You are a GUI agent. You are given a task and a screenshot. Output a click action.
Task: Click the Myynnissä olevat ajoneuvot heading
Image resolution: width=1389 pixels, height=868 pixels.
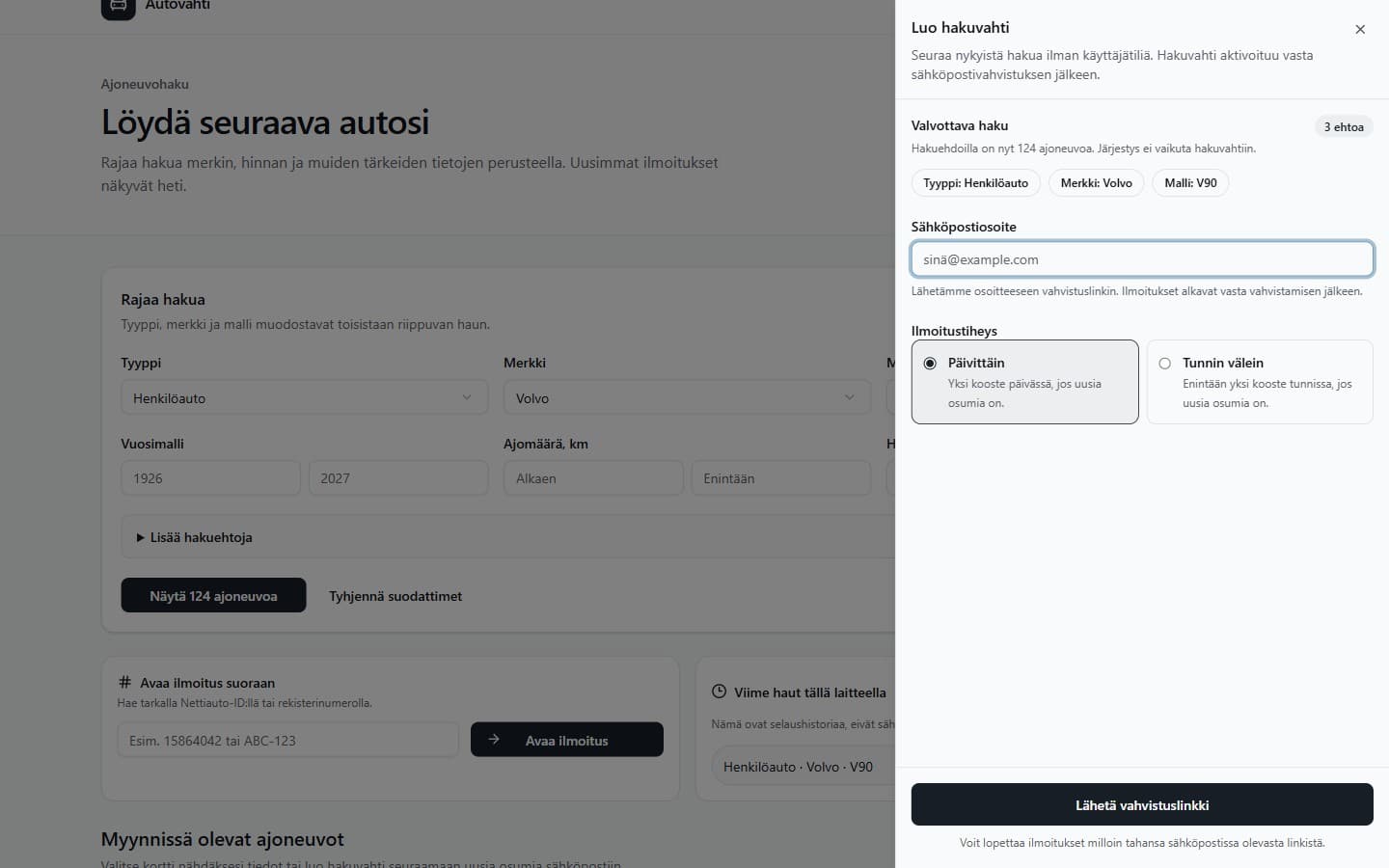[223, 839]
